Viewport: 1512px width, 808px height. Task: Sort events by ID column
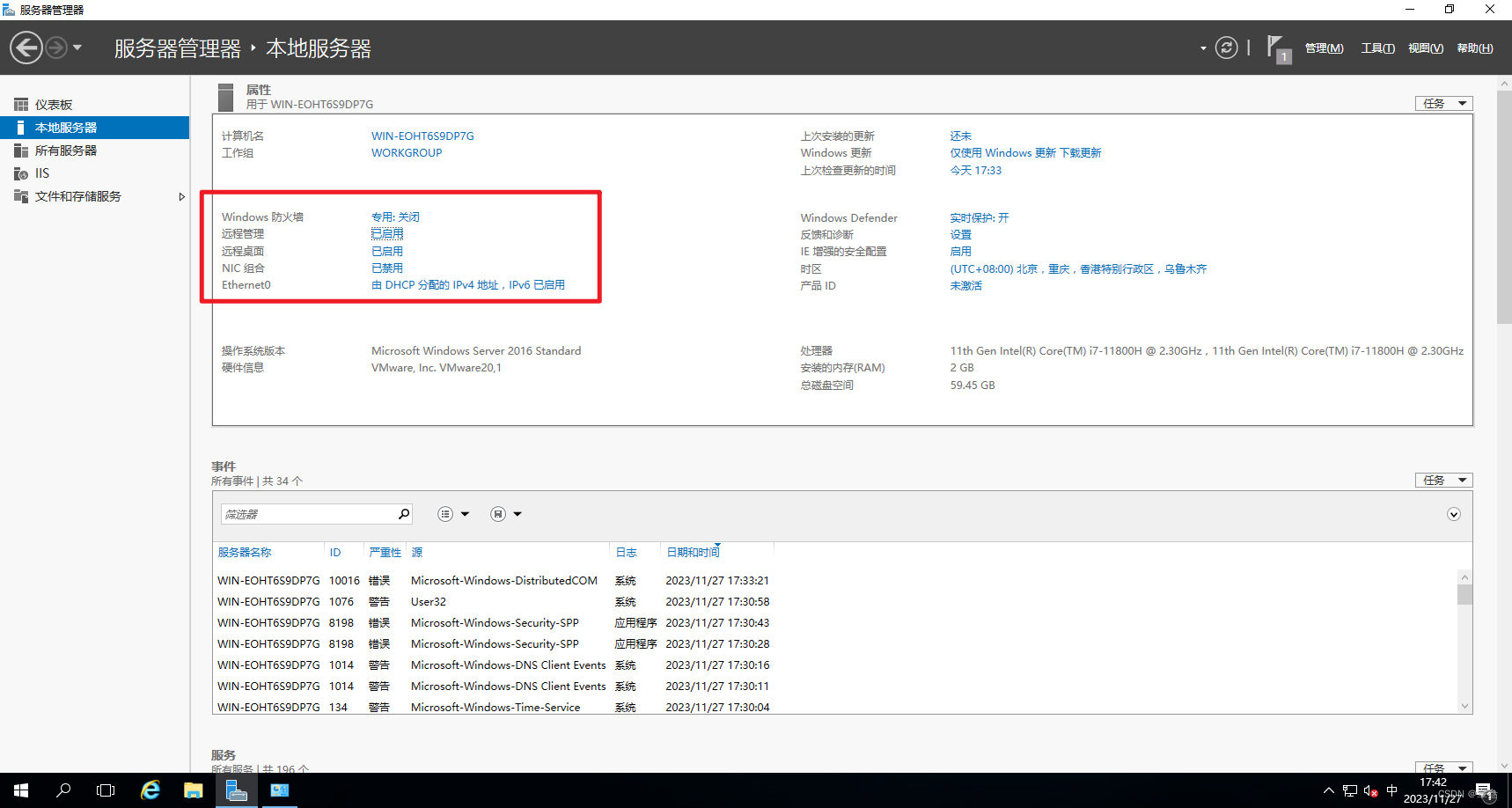335,553
